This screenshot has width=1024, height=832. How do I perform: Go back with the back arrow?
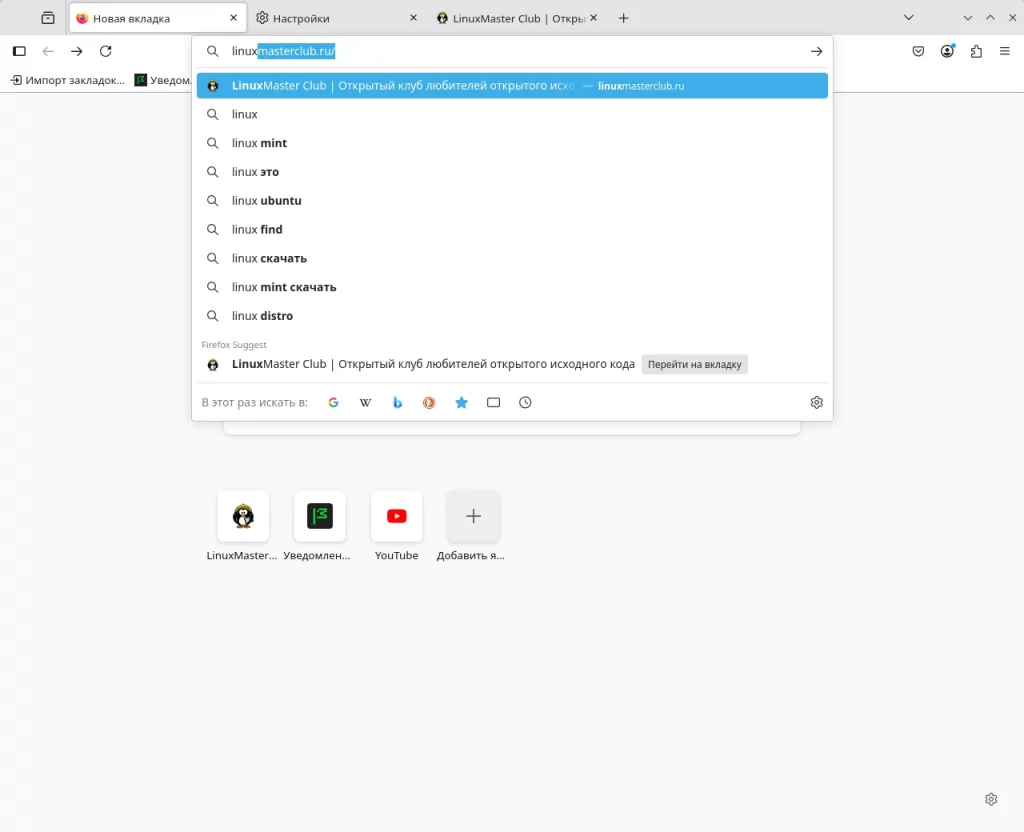click(48, 51)
